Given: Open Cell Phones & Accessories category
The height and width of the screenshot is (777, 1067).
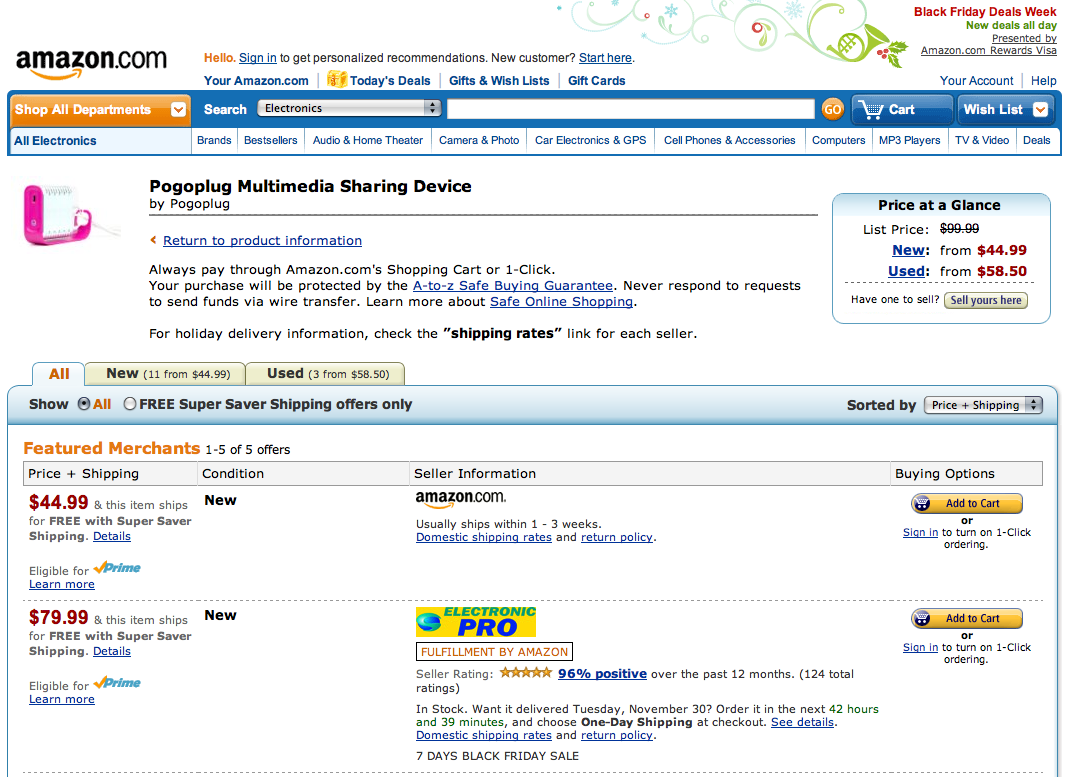Looking at the screenshot, I should [x=729, y=140].
